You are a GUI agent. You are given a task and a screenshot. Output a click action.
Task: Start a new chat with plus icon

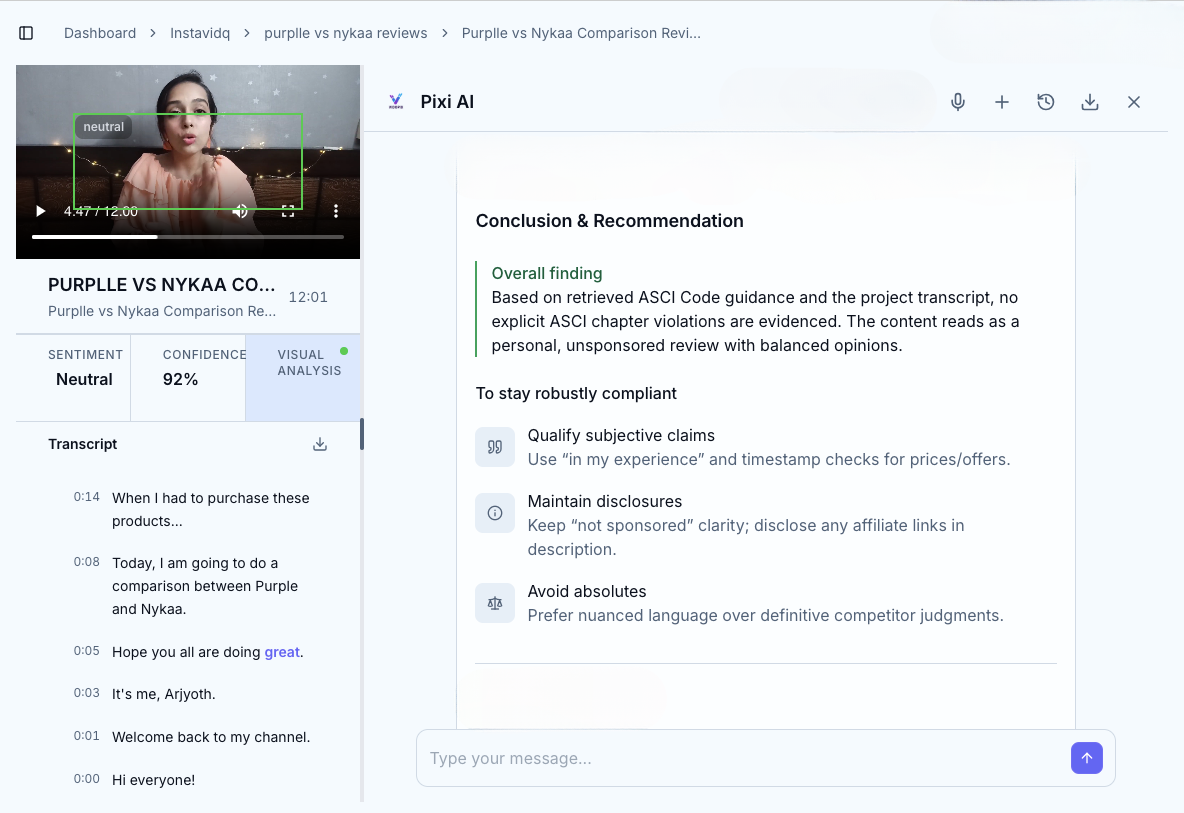pyautogui.click(x=1001, y=102)
